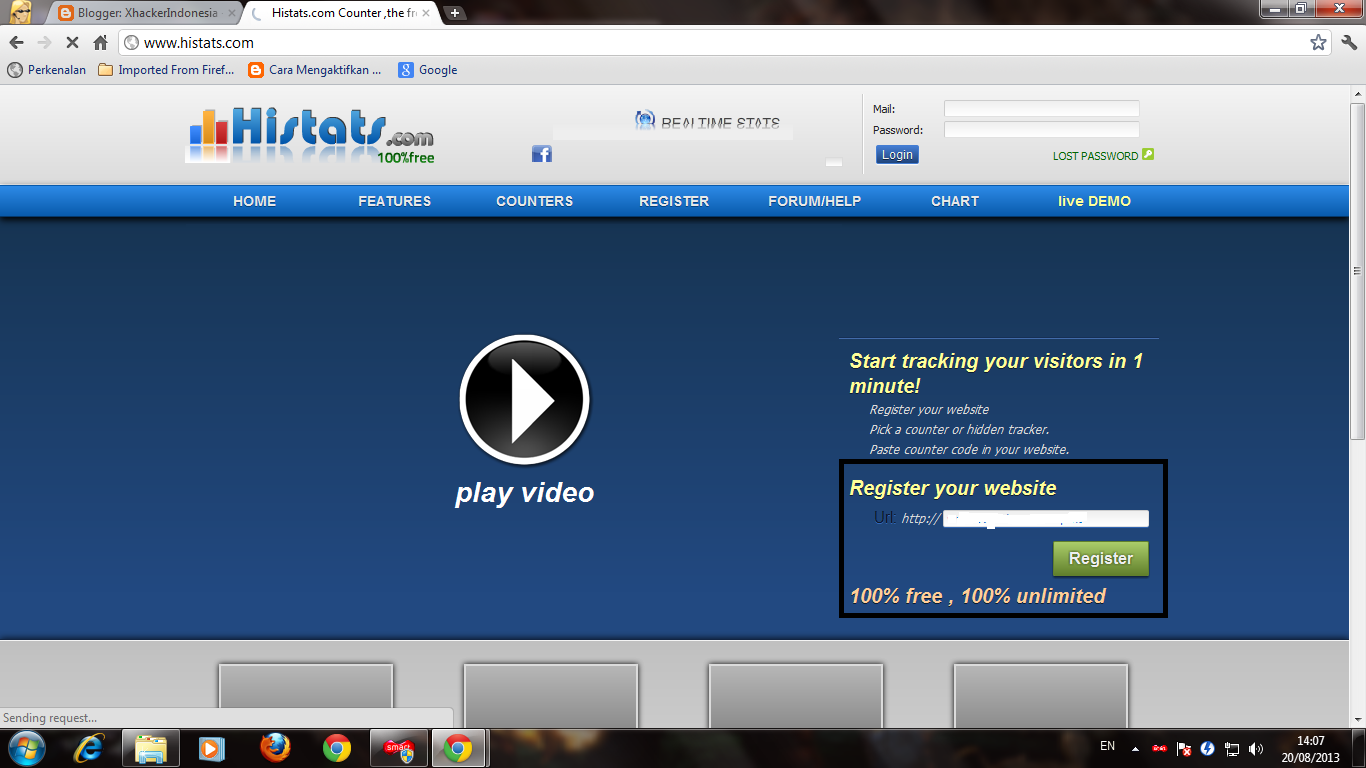The width and height of the screenshot is (1366, 768).
Task: Open the Lost Password link
Action: [x=1095, y=156]
